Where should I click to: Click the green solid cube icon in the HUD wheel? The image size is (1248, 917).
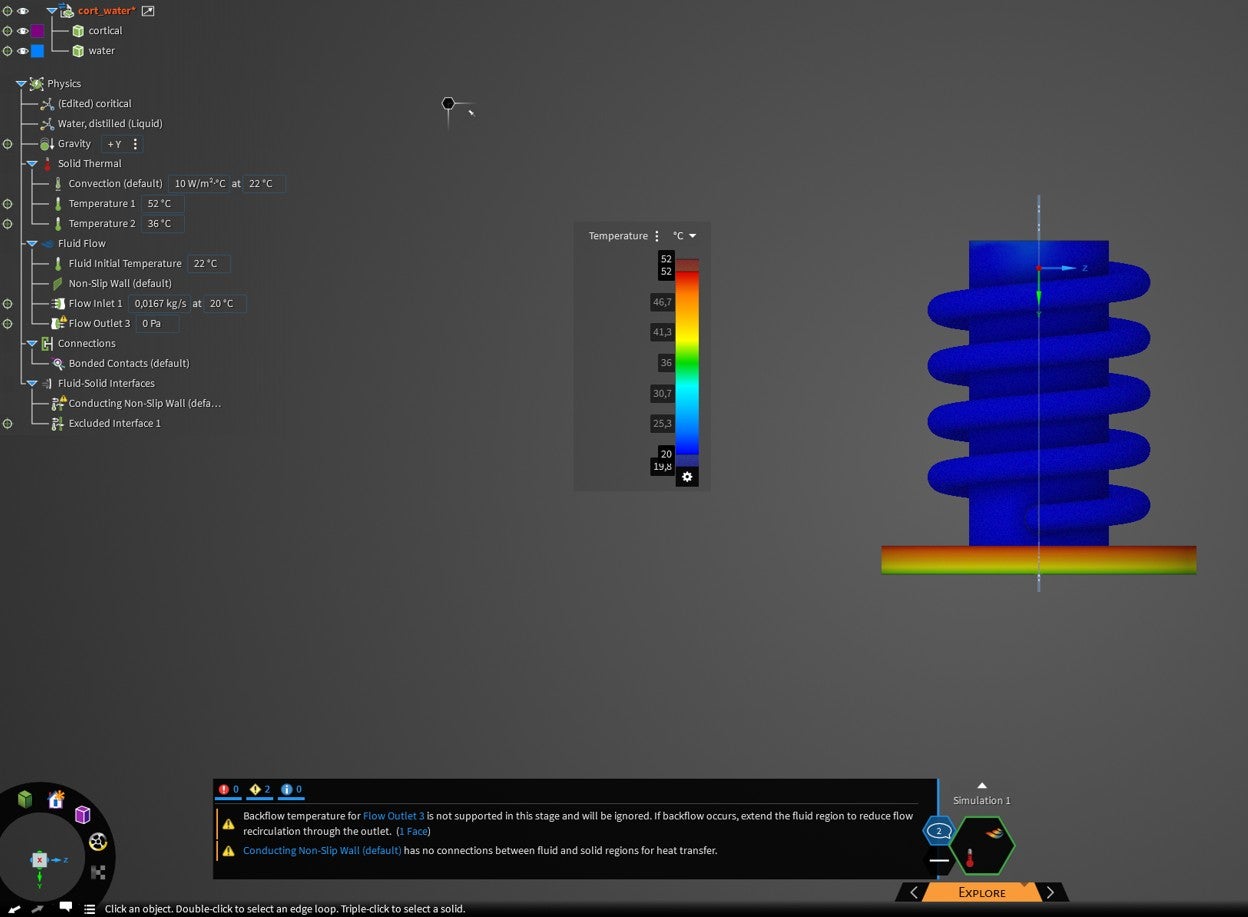click(25, 799)
